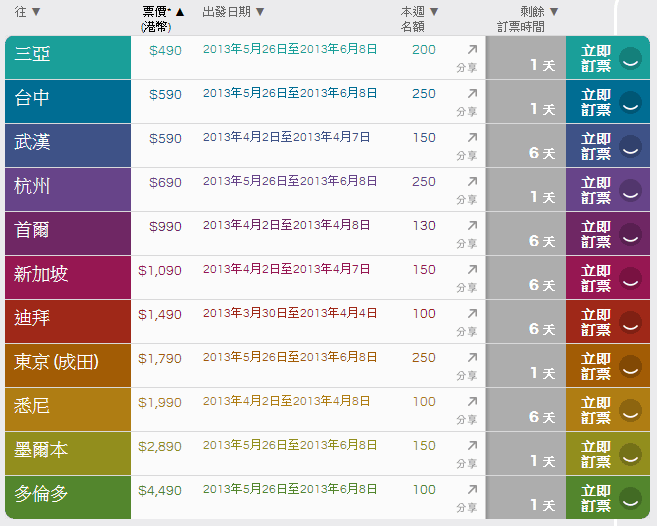The width and height of the screenshot is (657, 526).
Task: Click the share icon in the 三亞 row
Action: click(x=472, y=49)
